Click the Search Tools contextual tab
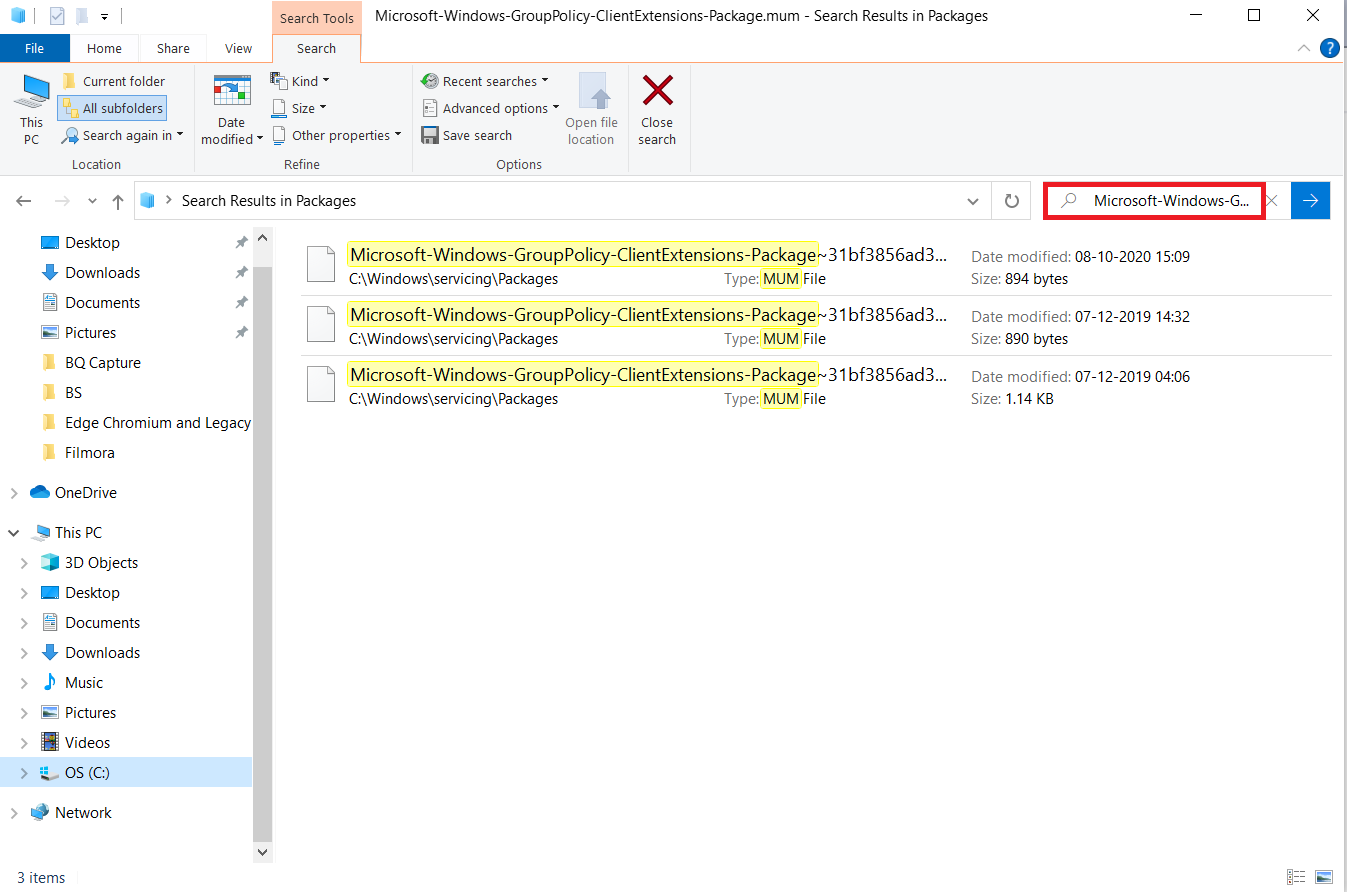The width and height of the screenshot is (1347, 892). click(316, 18)
